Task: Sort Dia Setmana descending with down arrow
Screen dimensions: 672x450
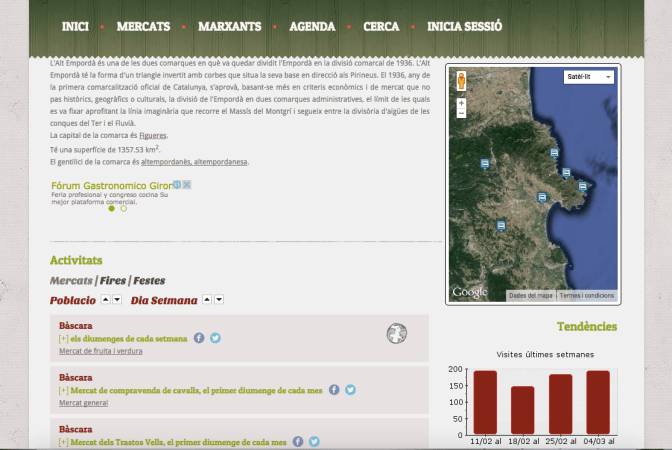Action: point(219,300)
